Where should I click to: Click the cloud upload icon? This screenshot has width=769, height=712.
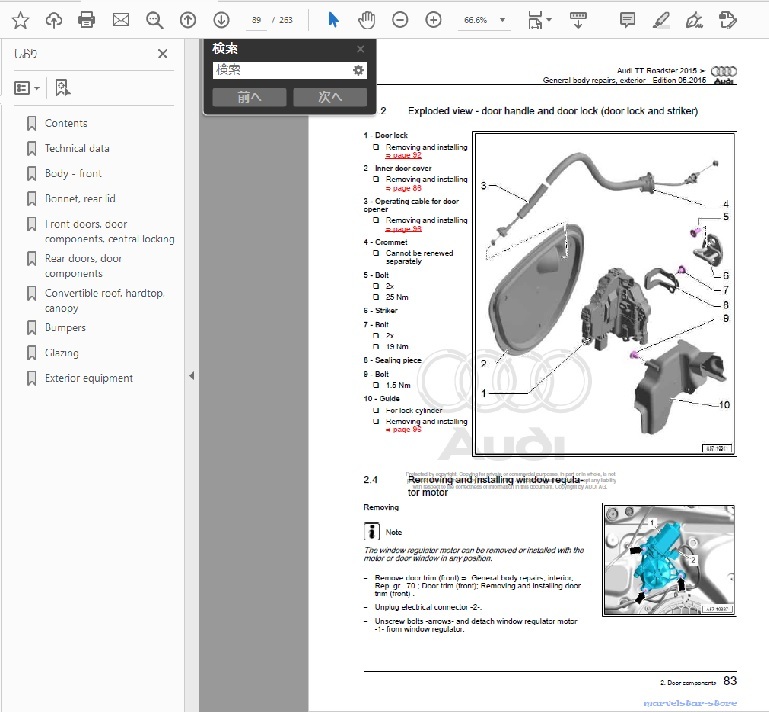(53, 20)
